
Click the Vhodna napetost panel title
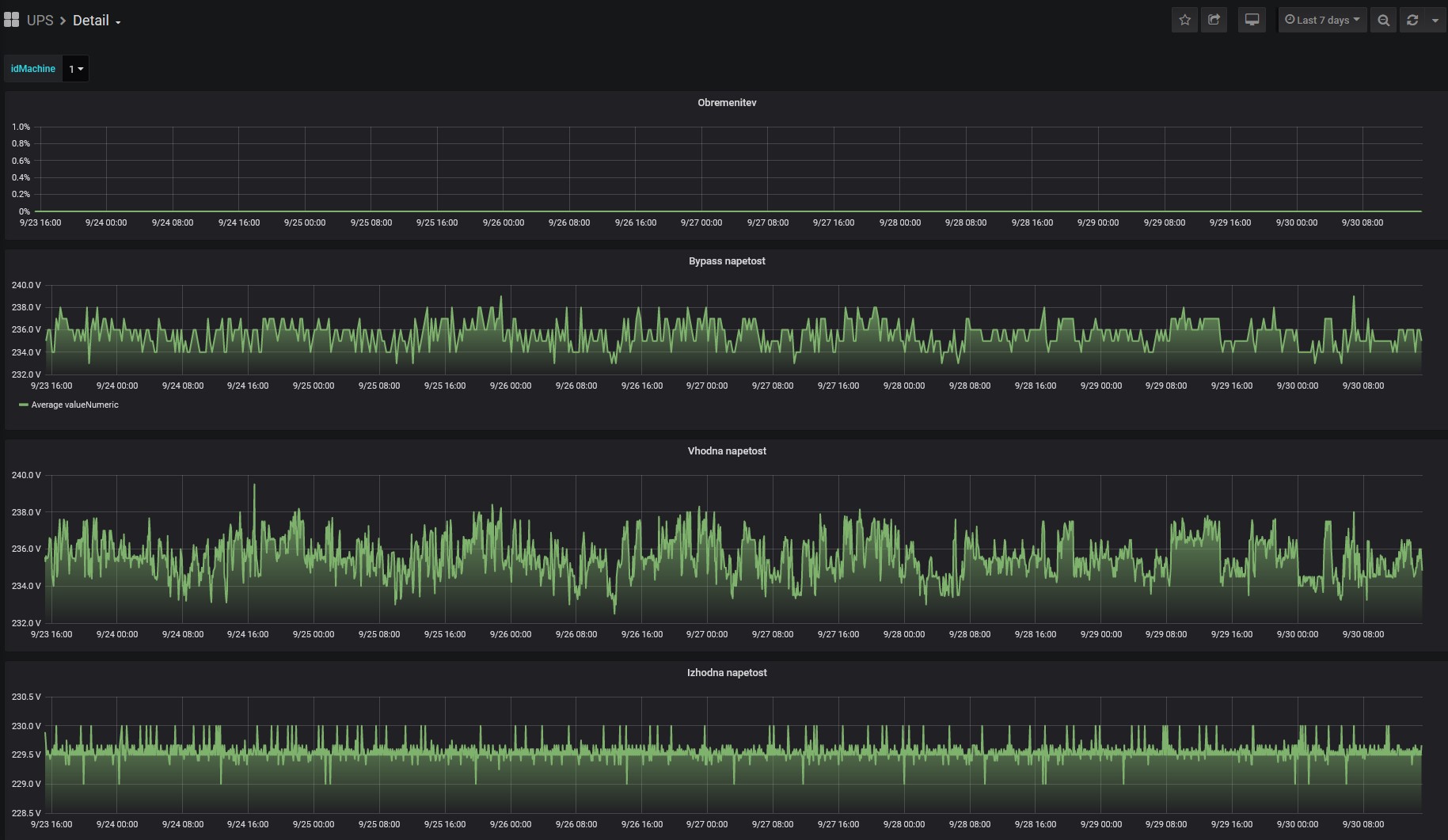coord(726,451)
